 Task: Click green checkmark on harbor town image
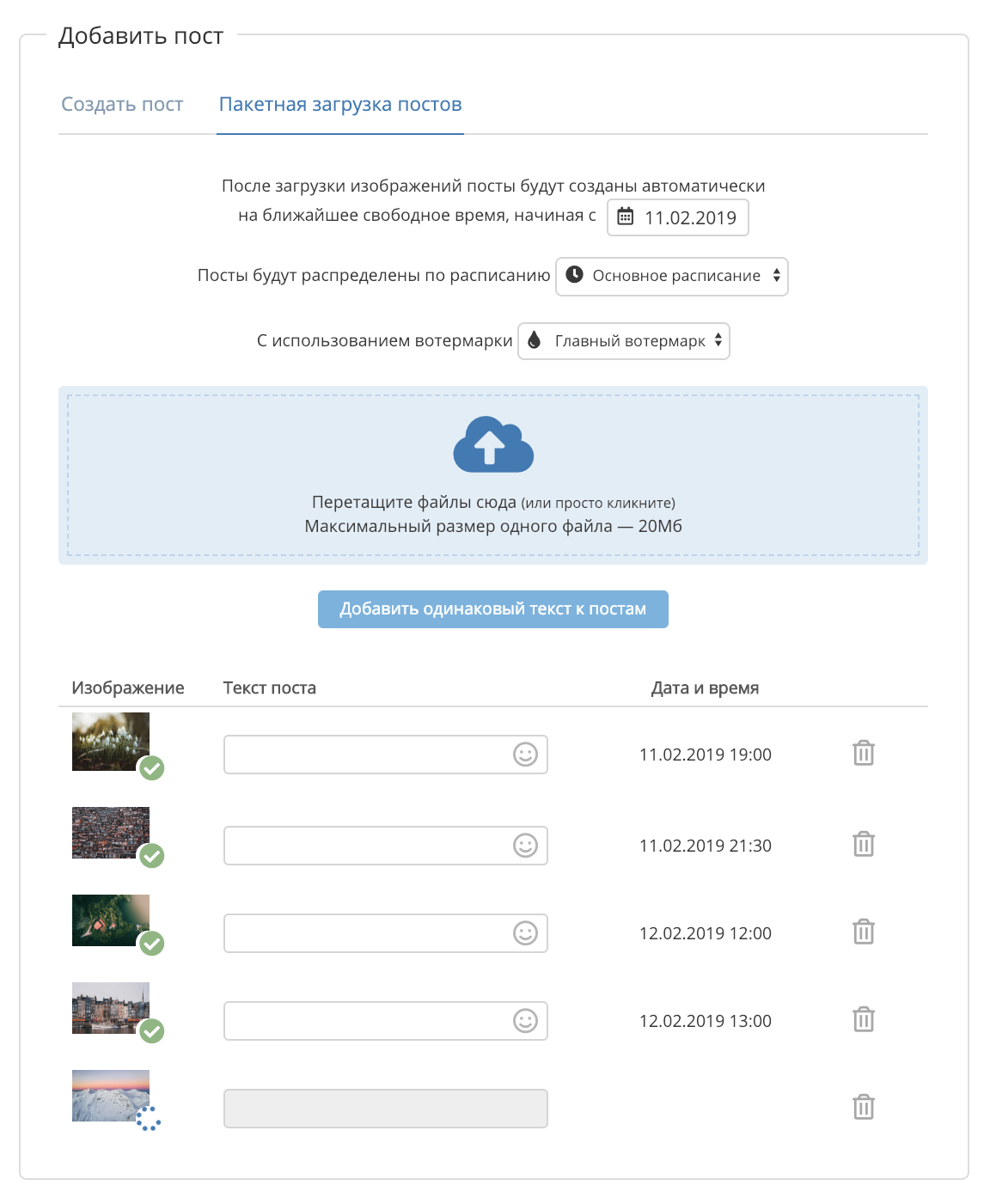pos(152,1031)
